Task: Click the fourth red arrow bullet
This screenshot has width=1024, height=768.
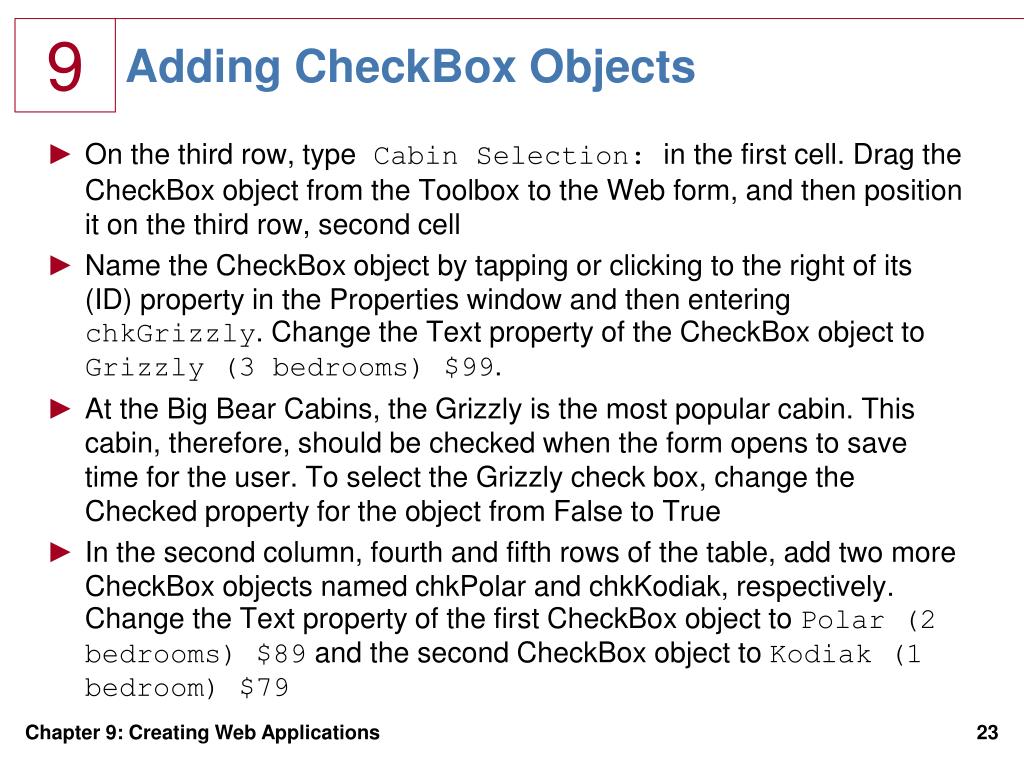Action: pyautogui.click(x=60, y=552)
